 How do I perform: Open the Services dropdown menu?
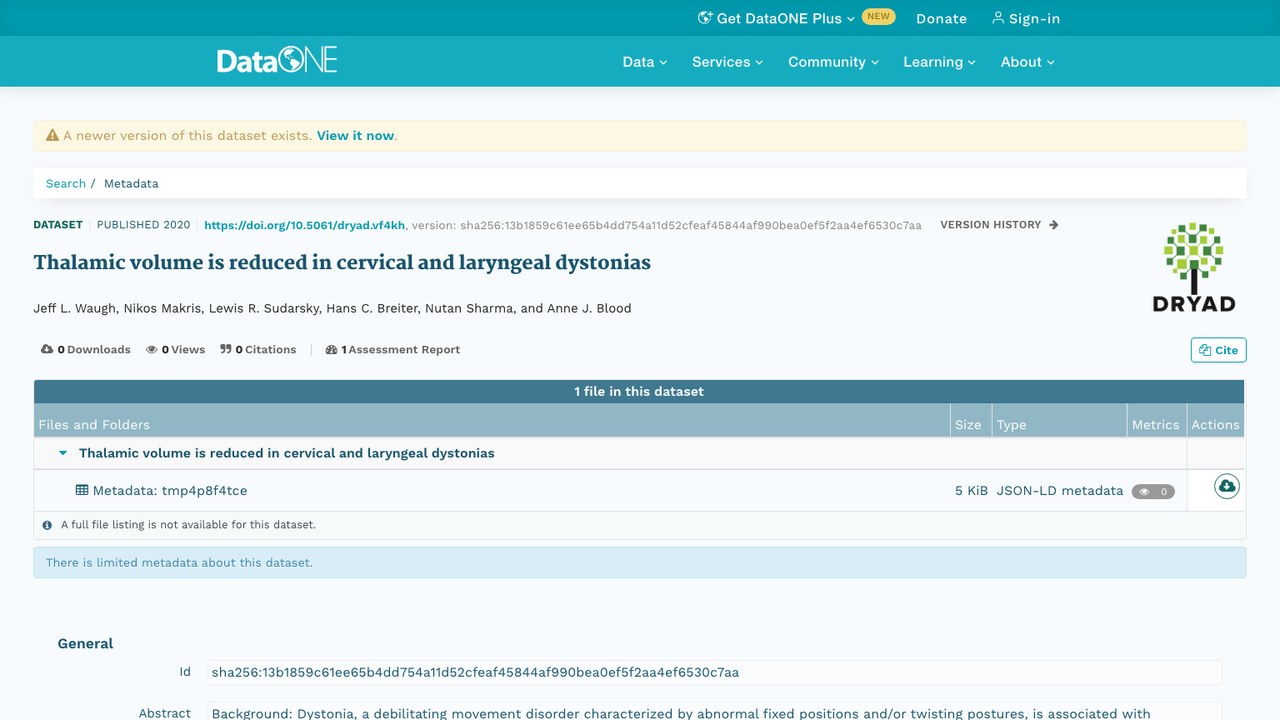click(727, 62)
